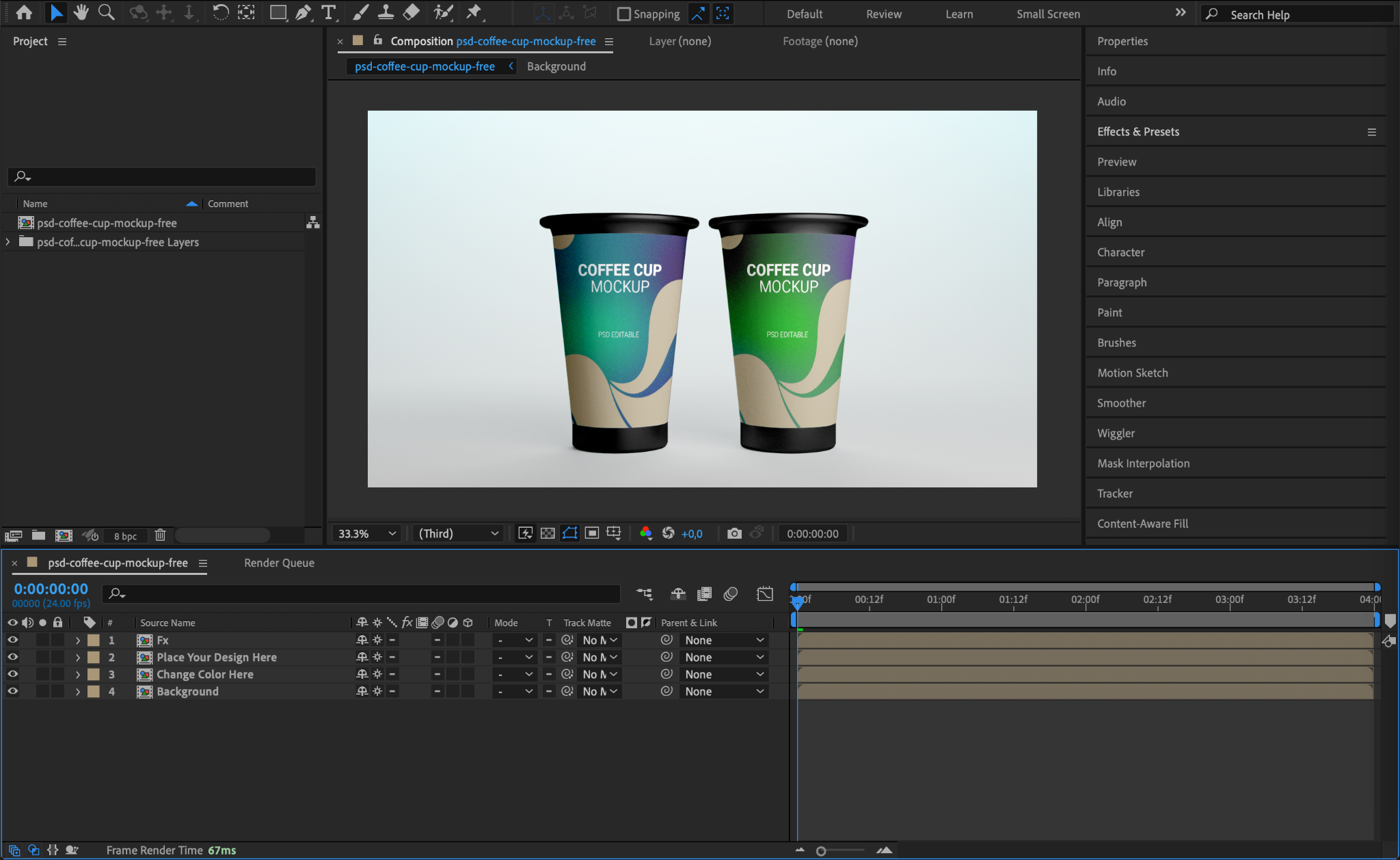Click the Take Snapshot camera icon

tap(734, 533)
